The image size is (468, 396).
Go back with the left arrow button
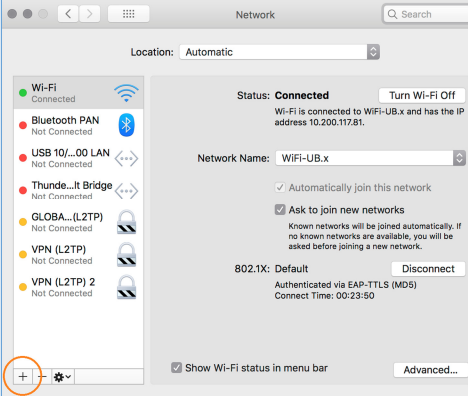(68, 14)
